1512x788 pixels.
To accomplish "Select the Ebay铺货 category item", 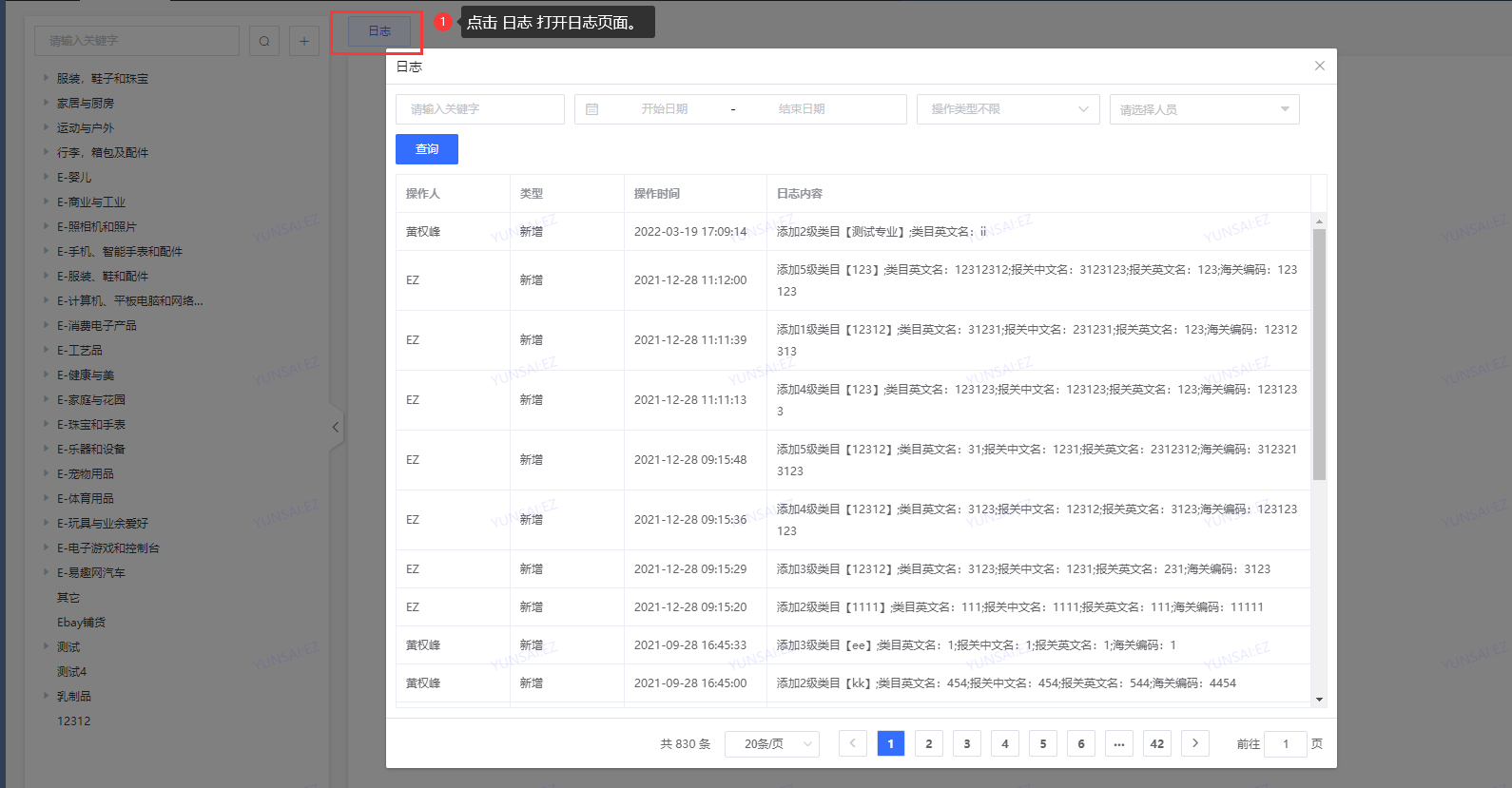I will 81,623.
